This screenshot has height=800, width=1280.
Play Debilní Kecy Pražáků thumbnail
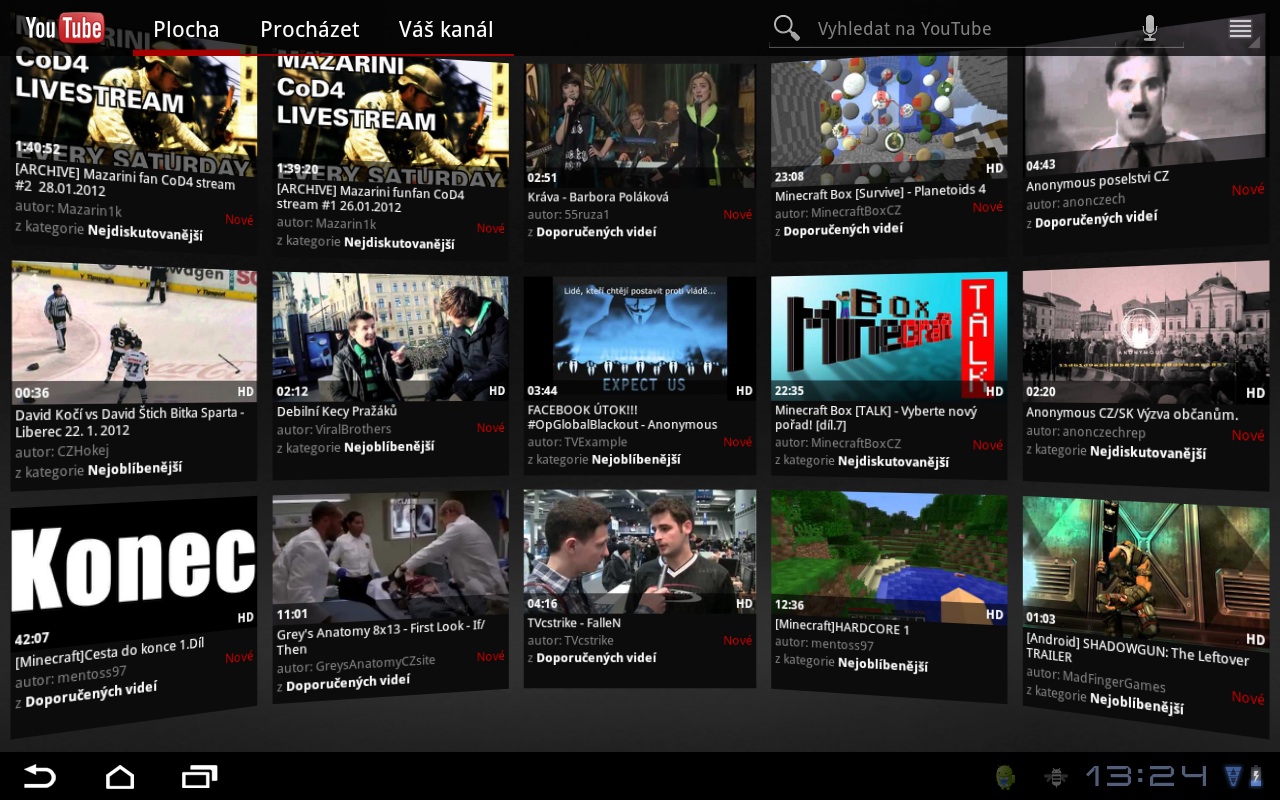point(390,338)
